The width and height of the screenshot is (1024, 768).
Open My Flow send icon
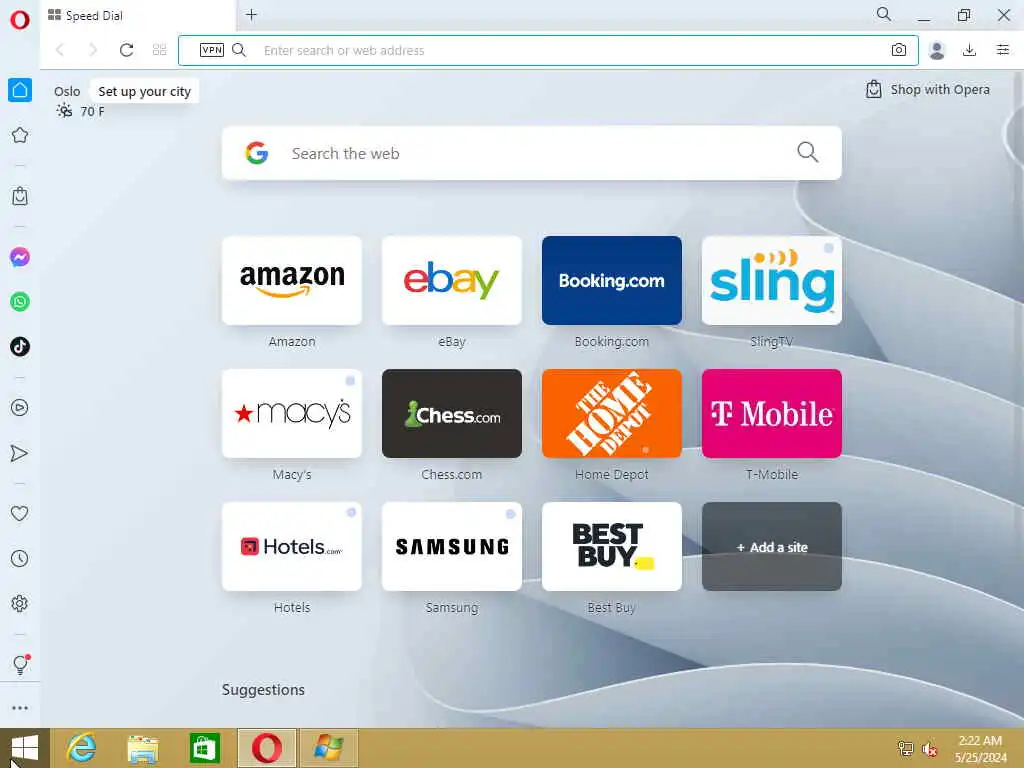point(20,453)
